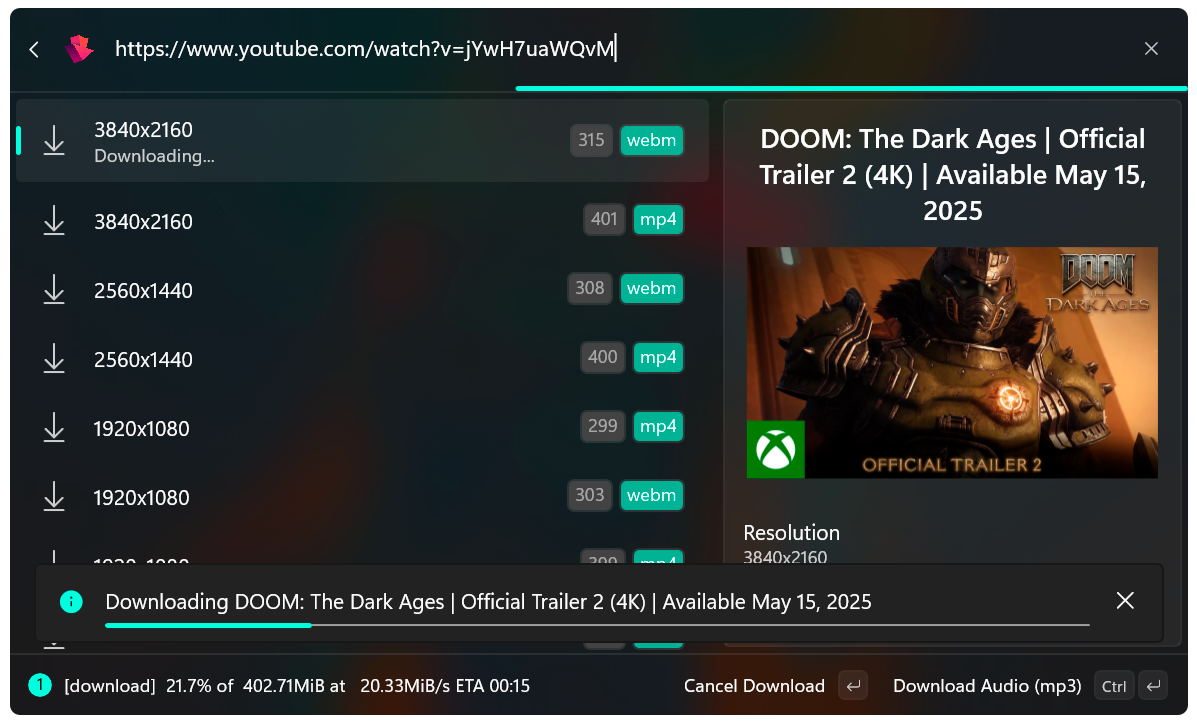
Task: Click the Resolution label in details panel
Action: pos(792,532)
